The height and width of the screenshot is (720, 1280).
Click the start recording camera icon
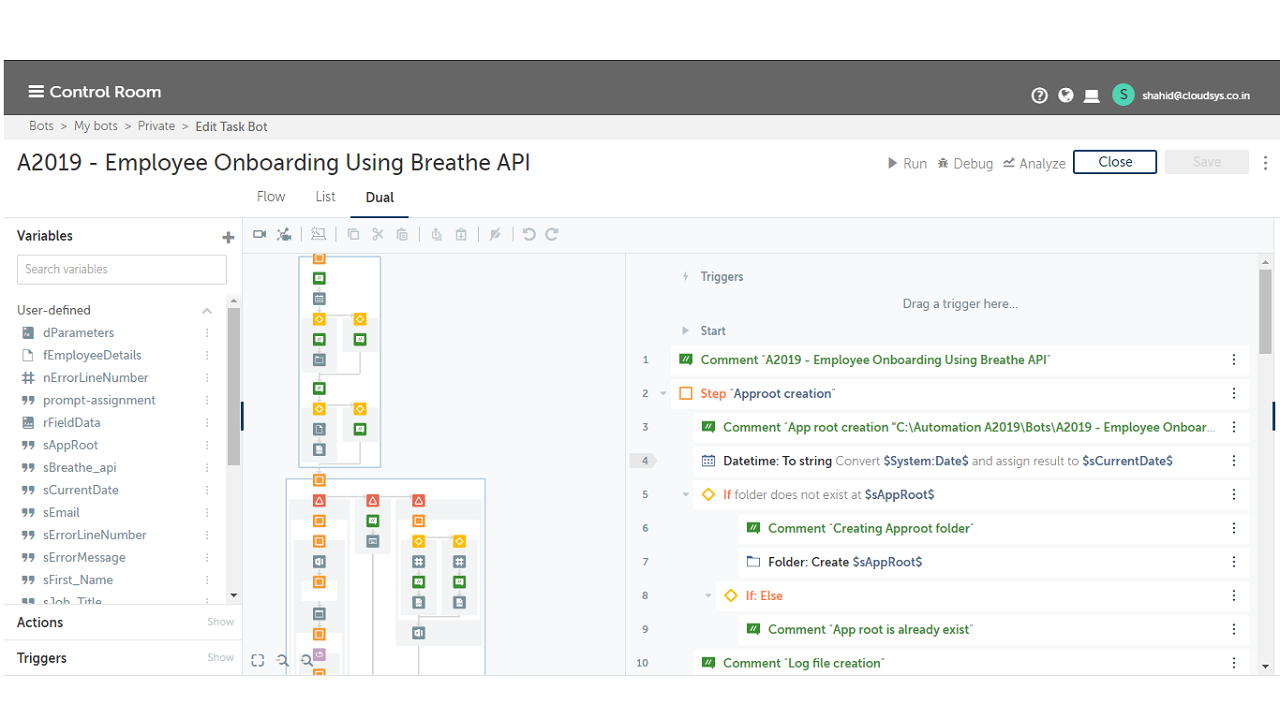260,234
